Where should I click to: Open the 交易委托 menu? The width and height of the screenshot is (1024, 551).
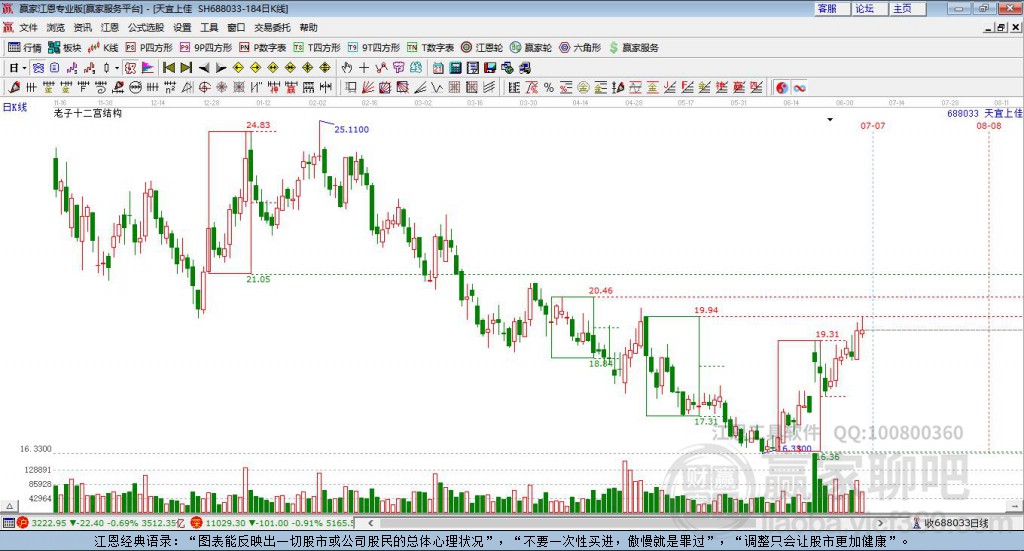pos(272,27)
